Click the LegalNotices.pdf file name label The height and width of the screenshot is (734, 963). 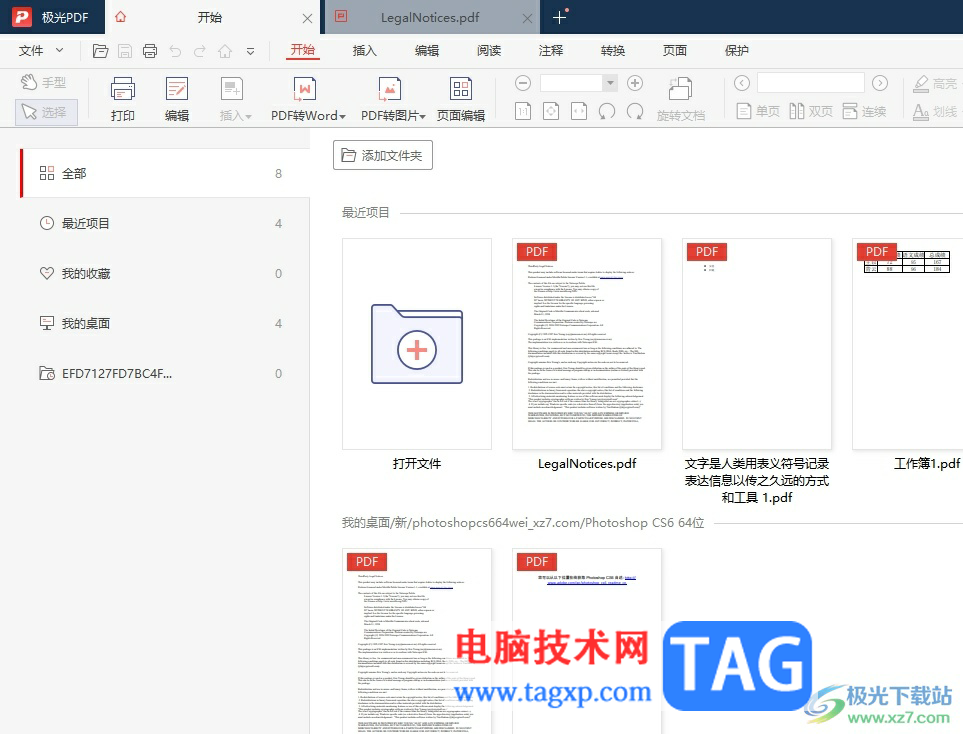click(x=587, y=464)
